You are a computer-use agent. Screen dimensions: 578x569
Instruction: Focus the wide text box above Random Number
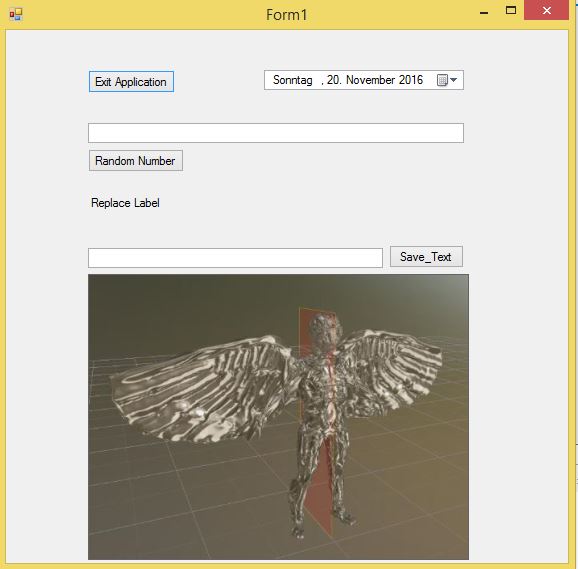pos(276,133)
